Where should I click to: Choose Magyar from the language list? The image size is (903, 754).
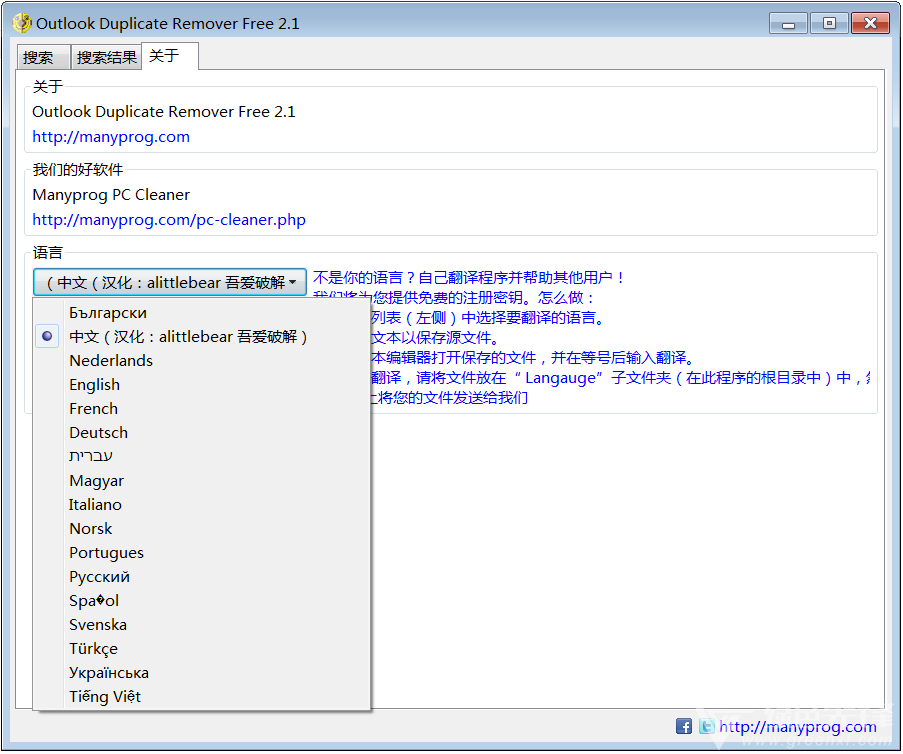pos(202,480)
